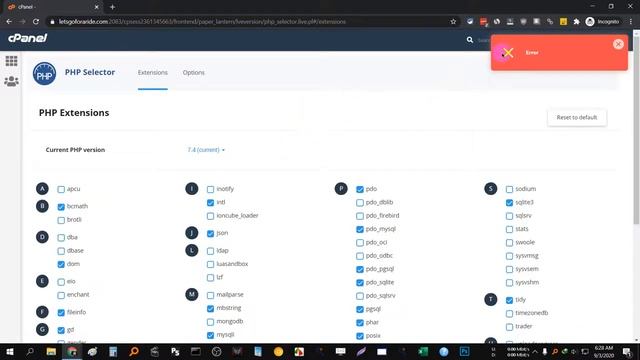Click the PHP Selector round logo
640x360 pixels.
(44, 74)
